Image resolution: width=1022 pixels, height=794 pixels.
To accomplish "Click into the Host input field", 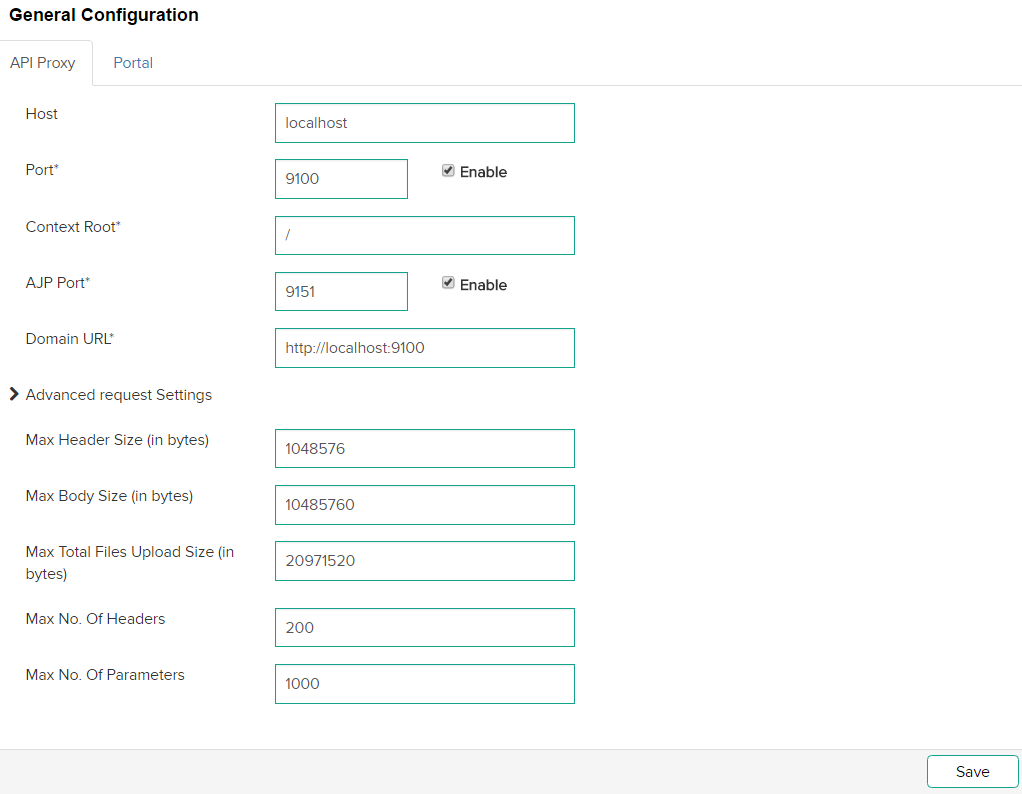I will point(424,122).
